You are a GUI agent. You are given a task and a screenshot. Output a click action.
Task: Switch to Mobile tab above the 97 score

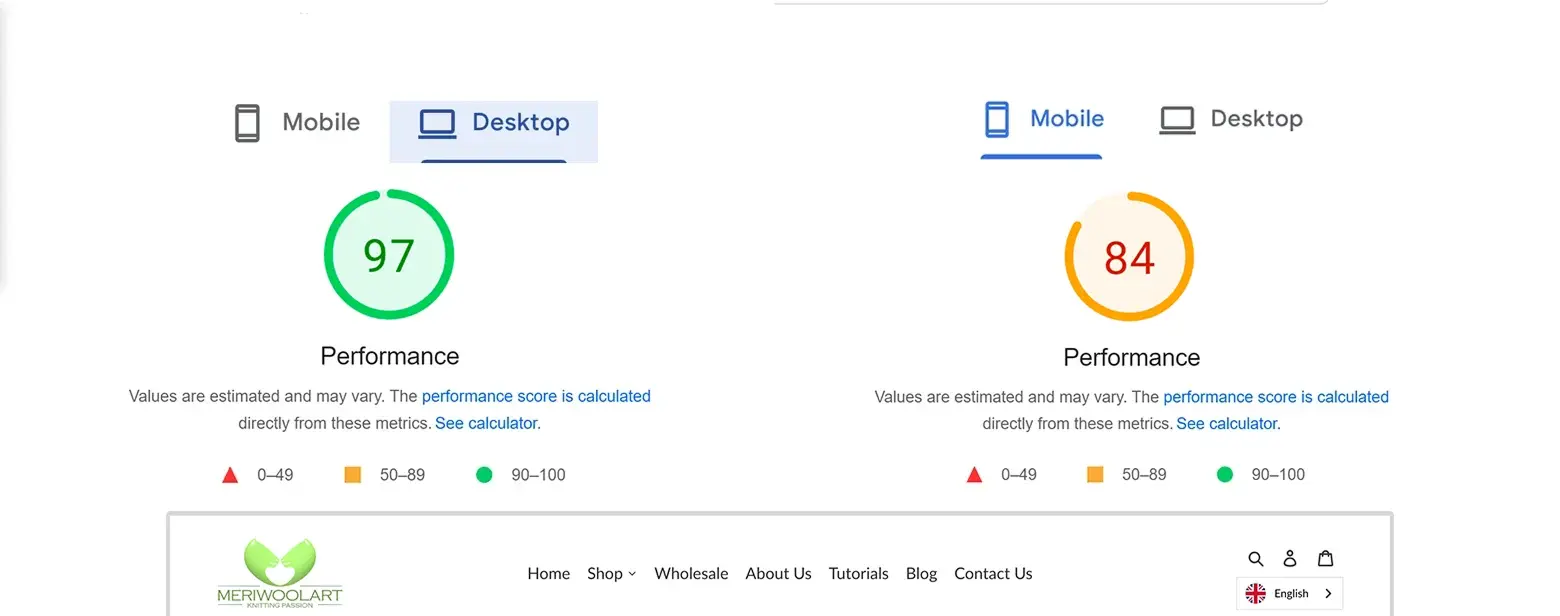(x=297, y=123)
